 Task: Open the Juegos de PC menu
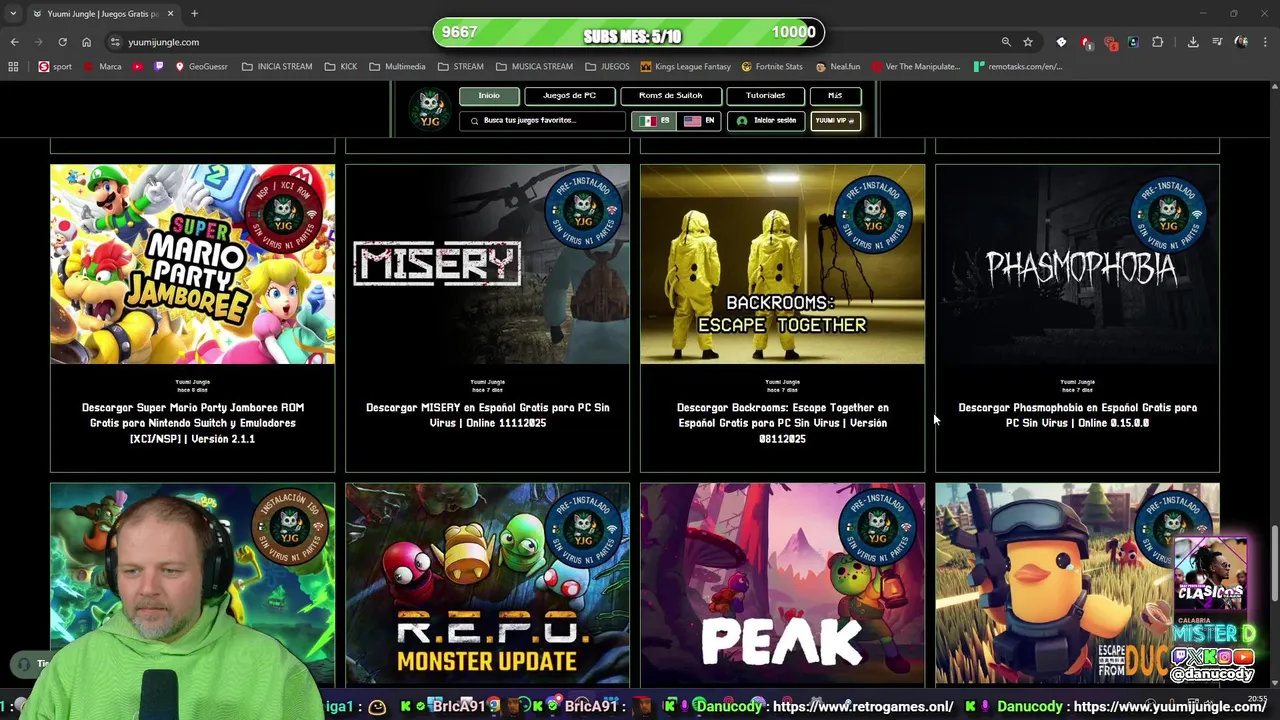[569, 96]
